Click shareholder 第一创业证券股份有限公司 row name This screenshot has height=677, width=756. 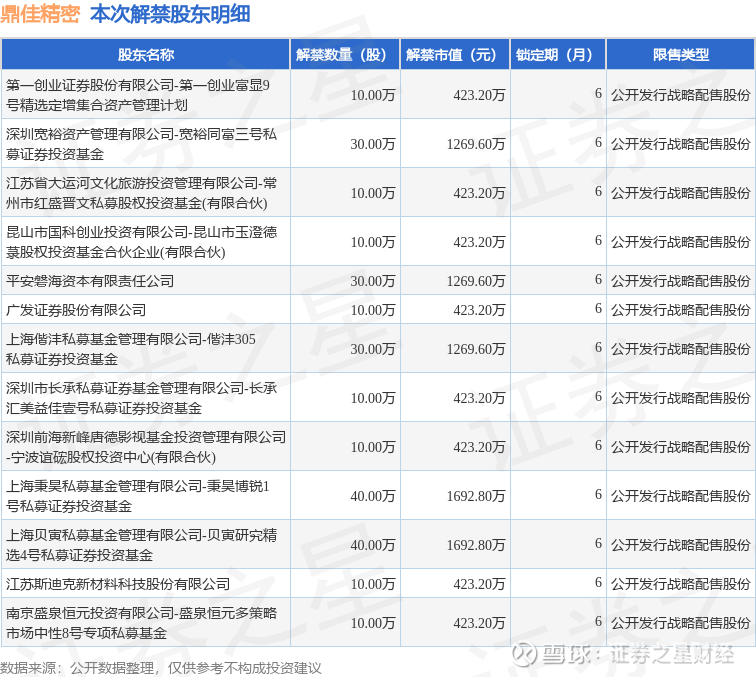[x=137, y=95]
